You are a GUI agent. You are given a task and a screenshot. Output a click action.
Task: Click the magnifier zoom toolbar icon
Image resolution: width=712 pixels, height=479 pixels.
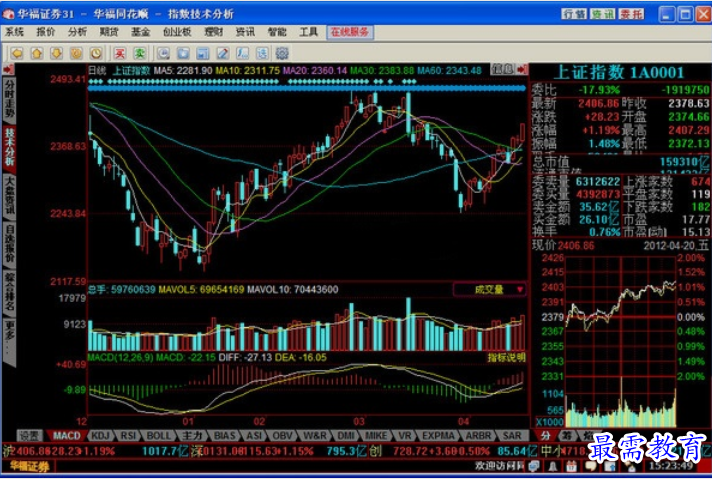163,54
